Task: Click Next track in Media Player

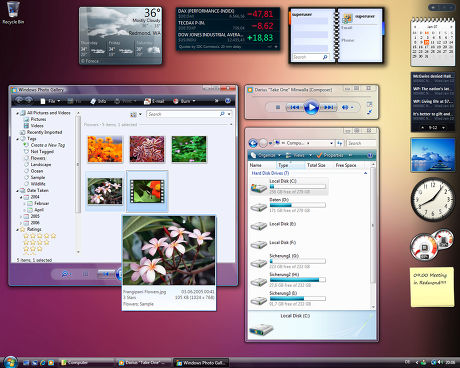Action: tap(328, 107)
